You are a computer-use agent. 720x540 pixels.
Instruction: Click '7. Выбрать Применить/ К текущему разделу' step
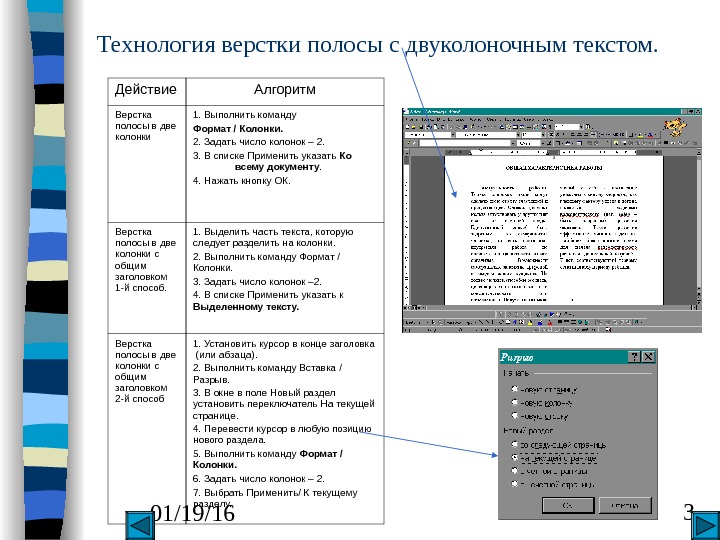275,498
